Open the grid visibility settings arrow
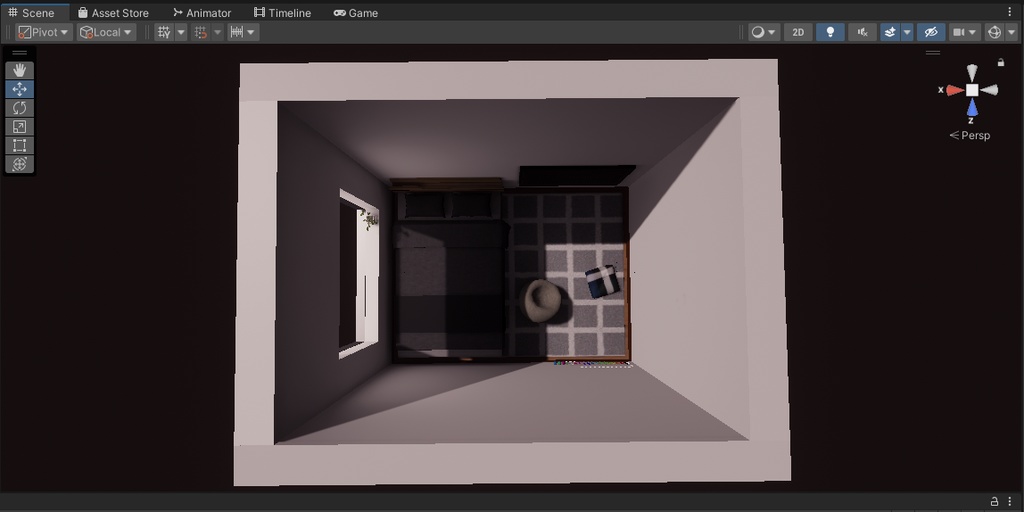The image size is (1024, 512). pos(181,32)
